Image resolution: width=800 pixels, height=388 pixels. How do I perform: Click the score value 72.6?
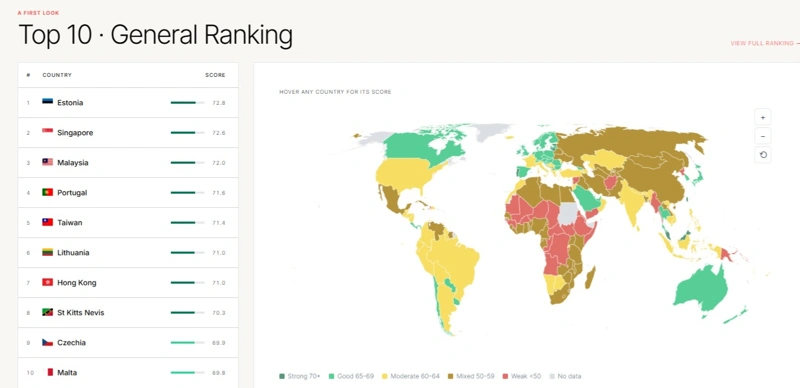click(x=218, y=133)
